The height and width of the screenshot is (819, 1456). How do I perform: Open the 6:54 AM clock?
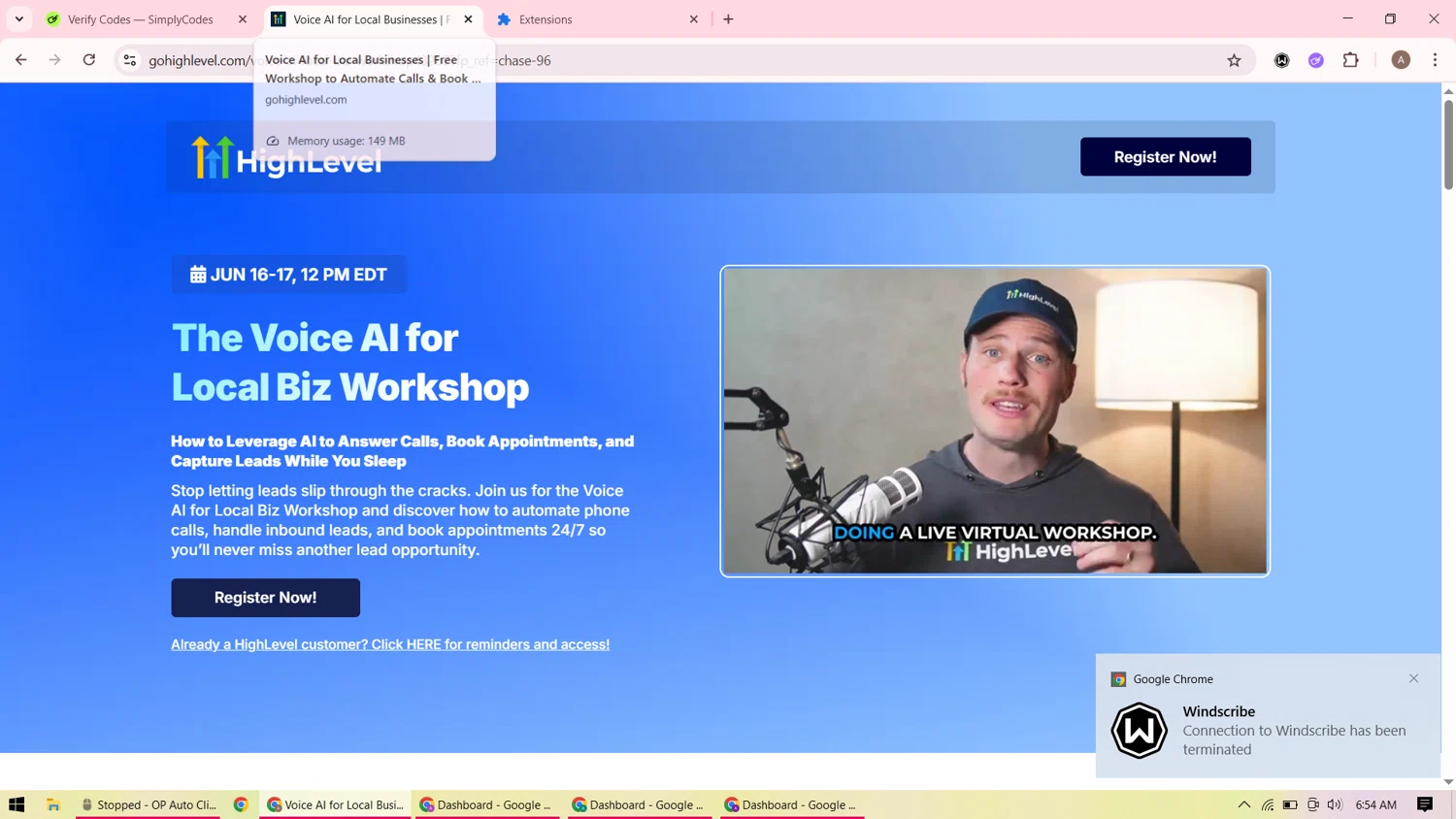click(x=1375, y=804)
